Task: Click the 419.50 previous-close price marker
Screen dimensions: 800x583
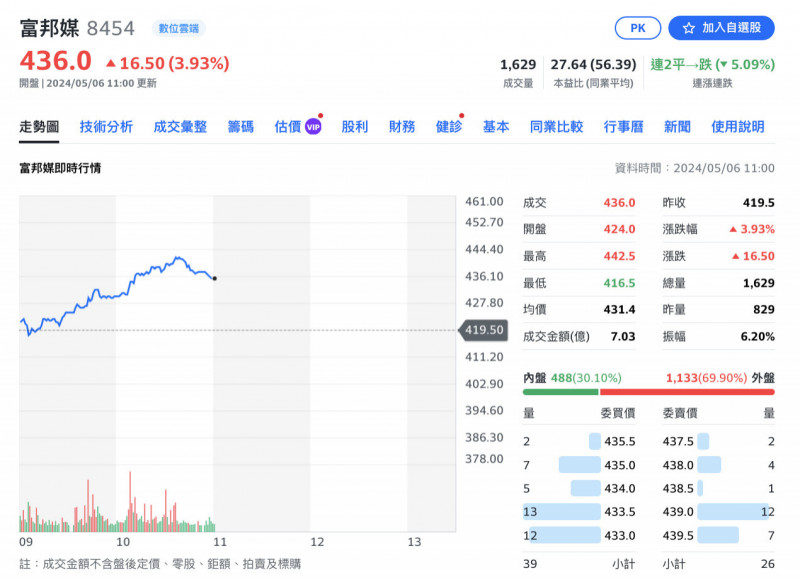Action: (x=483, y=330)
